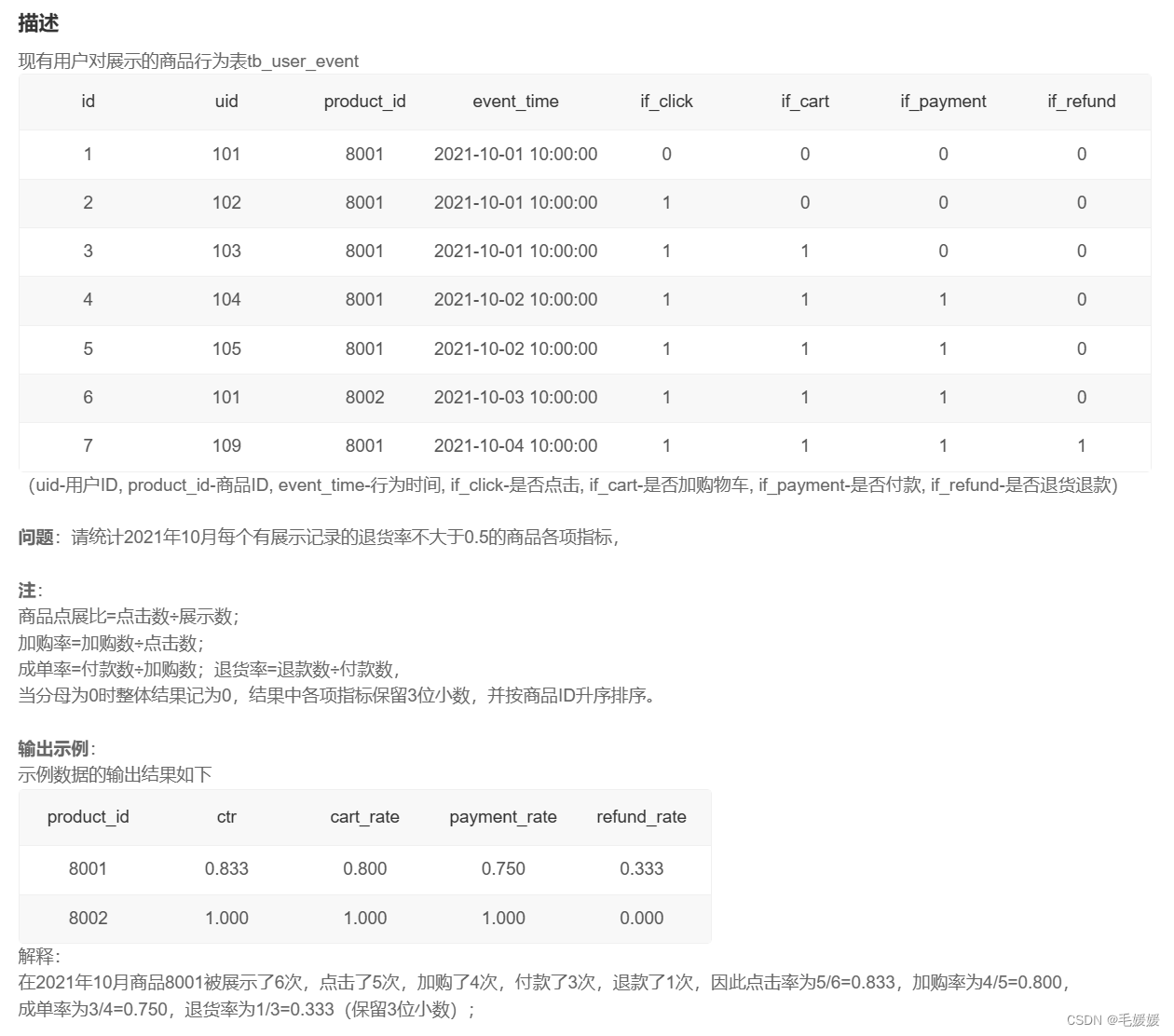The width and height of the screenshot is (1174, 1036).
Task: Click the timestamp 2021-10-04 10:00:00
Action: pyautogui.click(x=515, y=445)
